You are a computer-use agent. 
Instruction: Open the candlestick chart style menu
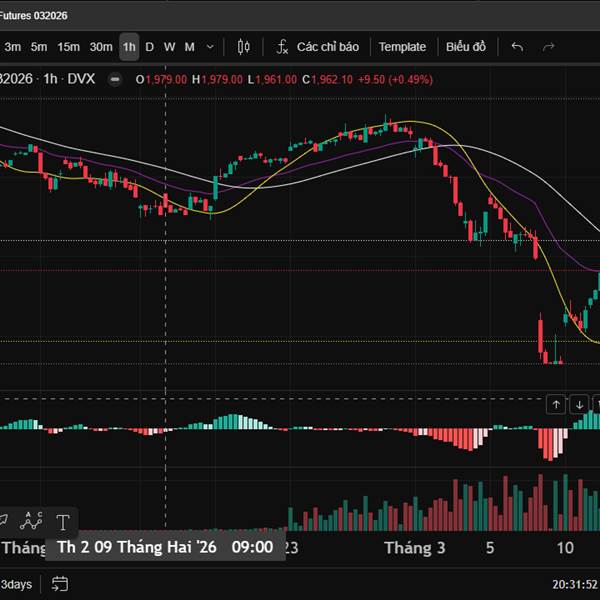point(243,47)
